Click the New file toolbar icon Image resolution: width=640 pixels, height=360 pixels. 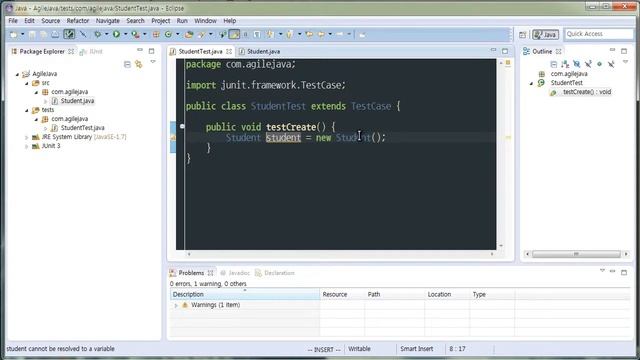click(x=13, y=34)
